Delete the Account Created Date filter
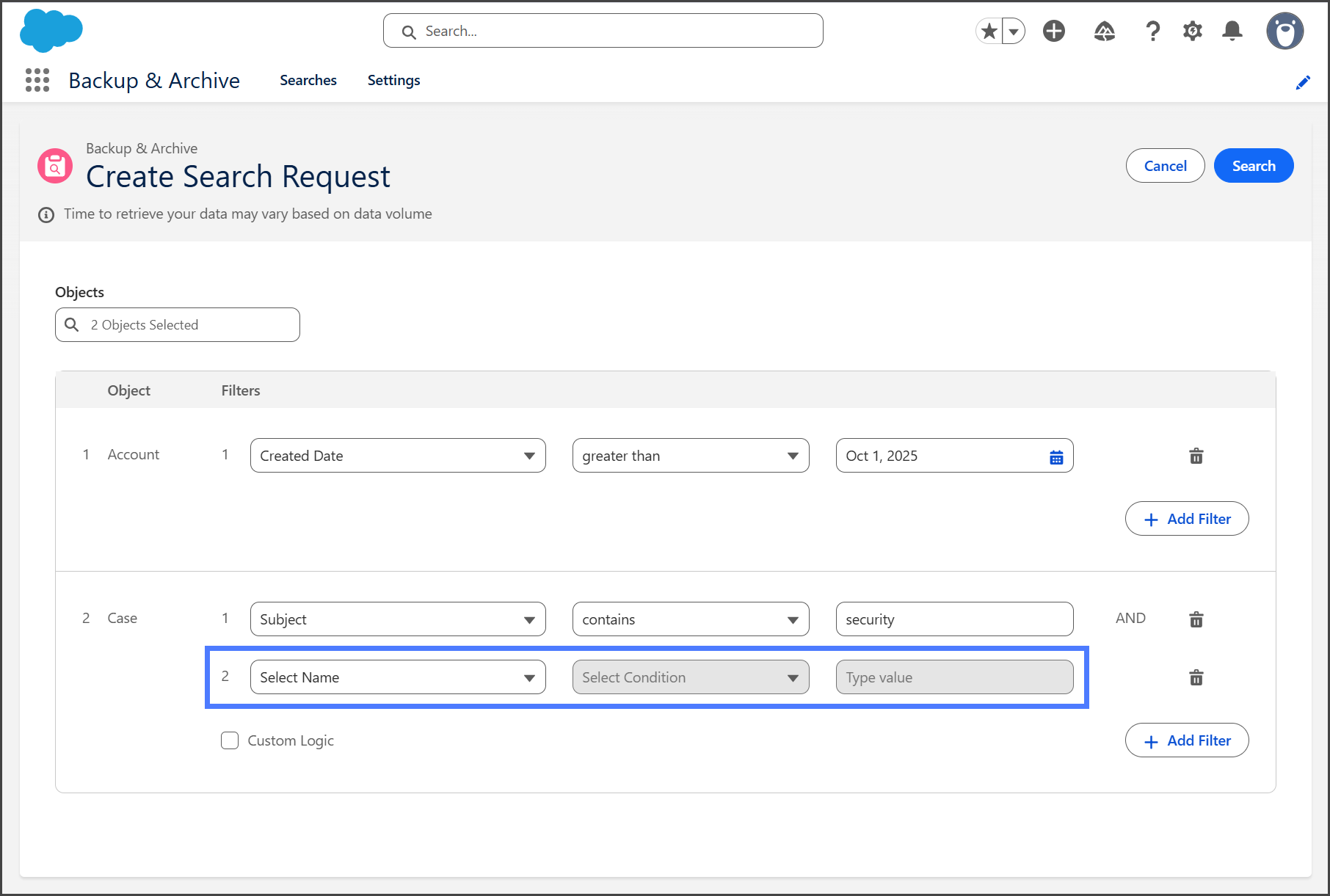This screenshot has width=1330, height=896. [1196, 456]
